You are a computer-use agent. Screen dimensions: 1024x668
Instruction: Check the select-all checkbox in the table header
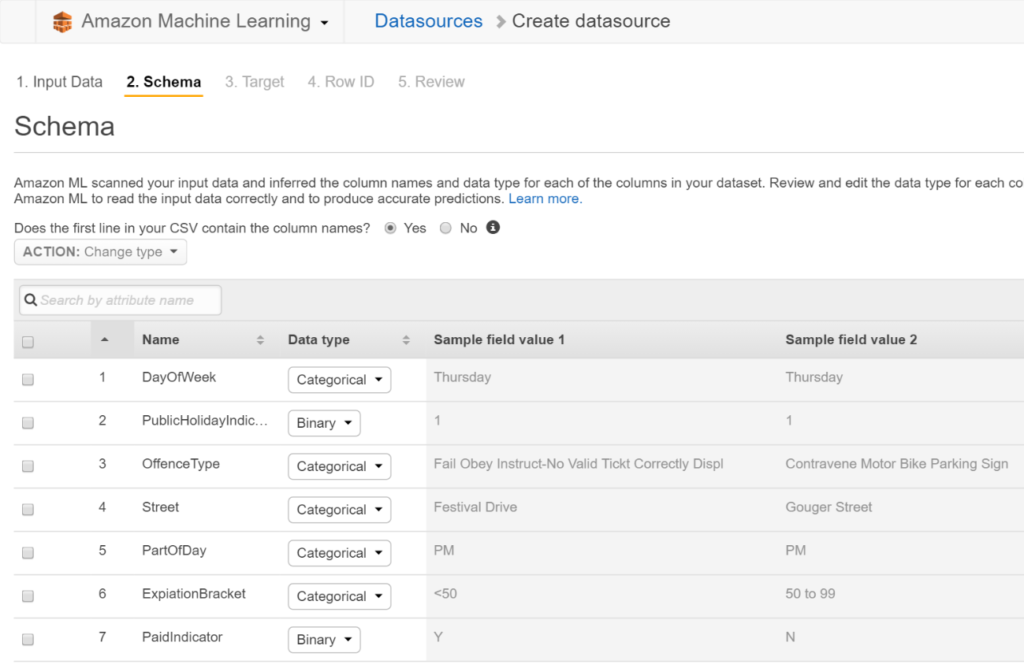pos(27,340)
